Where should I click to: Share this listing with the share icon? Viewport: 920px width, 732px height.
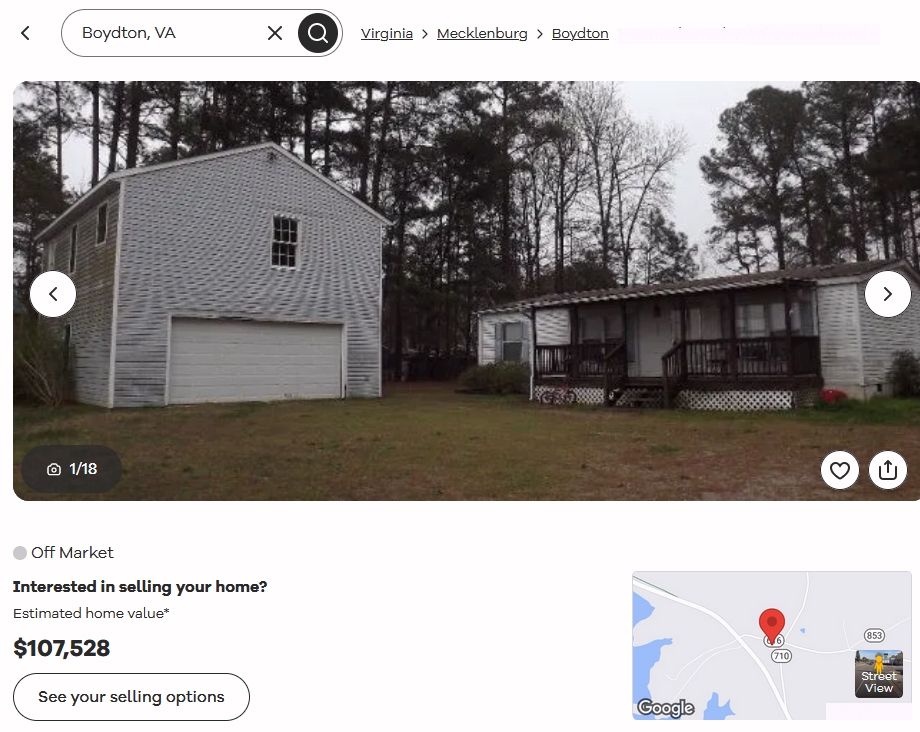tap(888, 470)
